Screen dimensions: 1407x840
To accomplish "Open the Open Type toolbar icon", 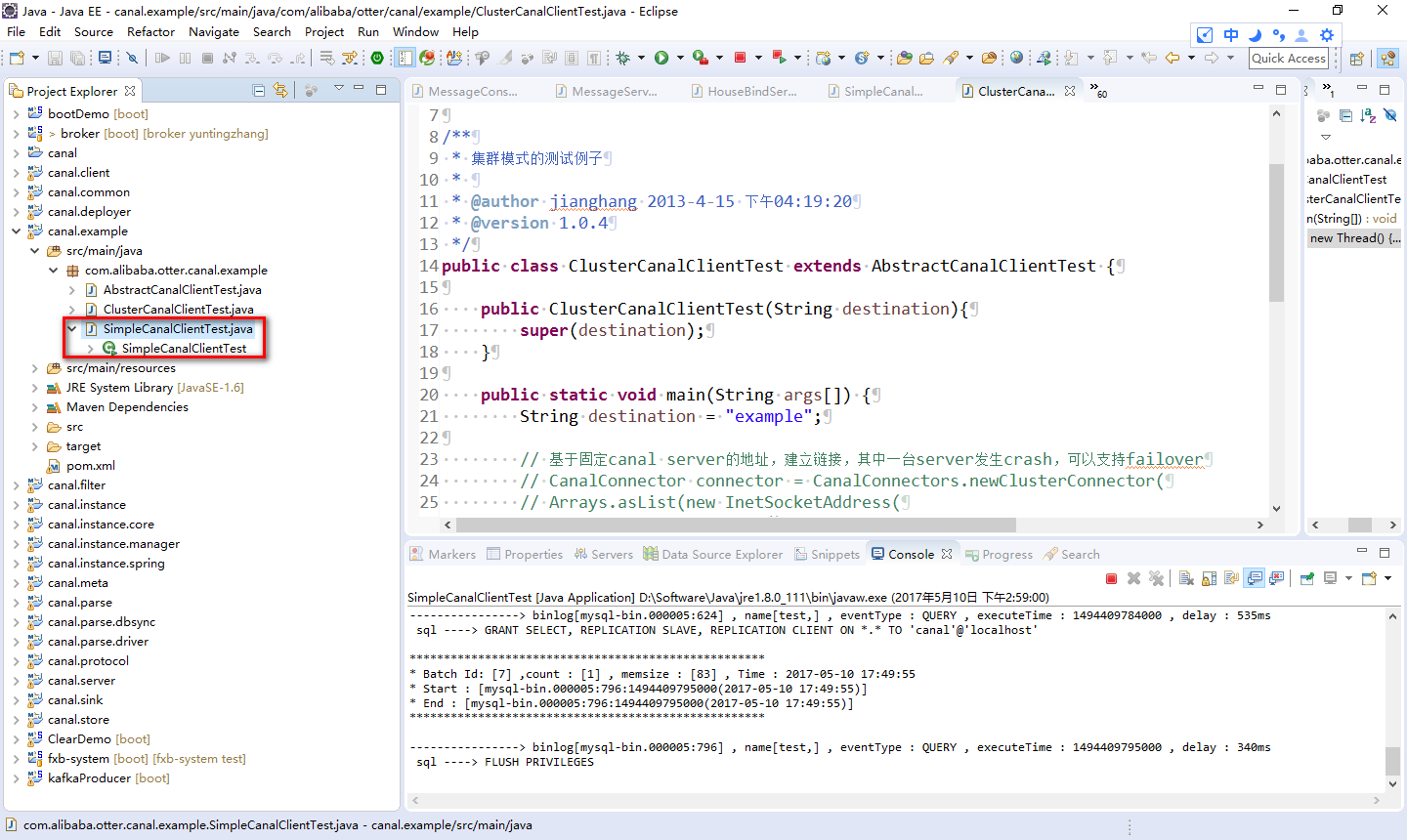I will pyautogui.click(x=905, y=58).
